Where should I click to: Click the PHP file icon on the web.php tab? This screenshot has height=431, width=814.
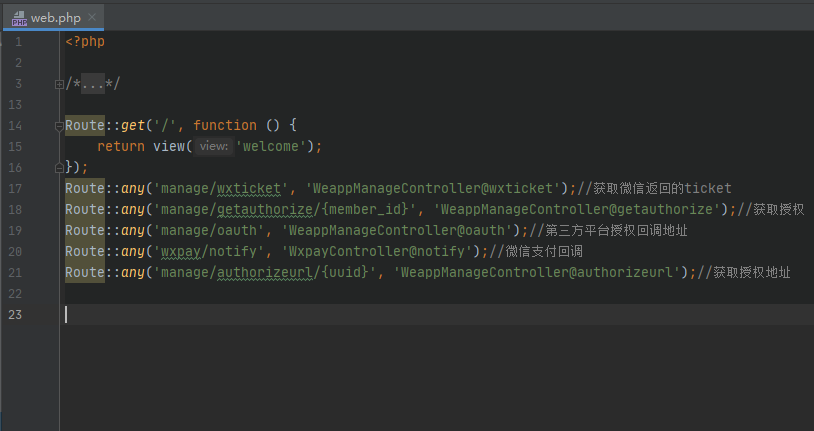[18, 18]
